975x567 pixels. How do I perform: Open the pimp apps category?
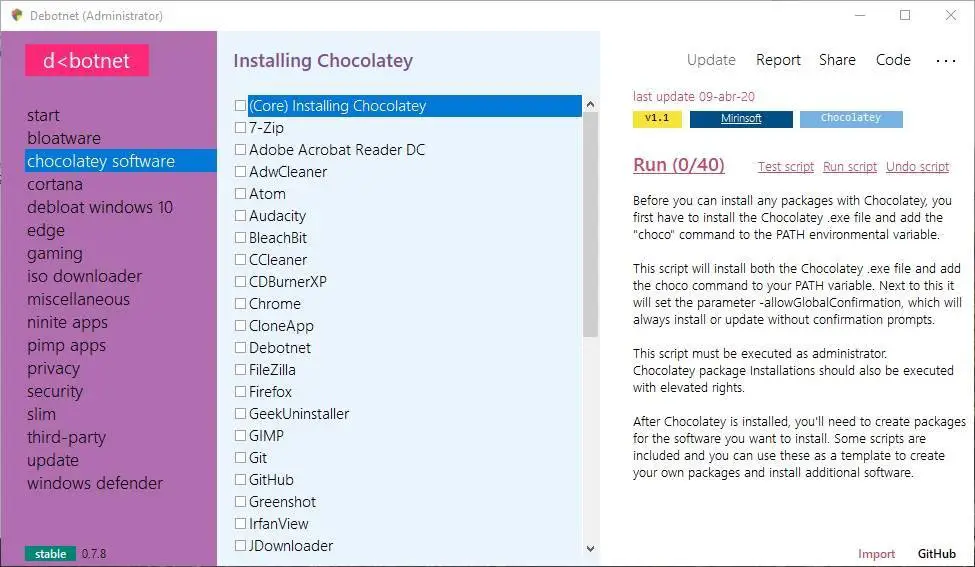click(67, 346)
